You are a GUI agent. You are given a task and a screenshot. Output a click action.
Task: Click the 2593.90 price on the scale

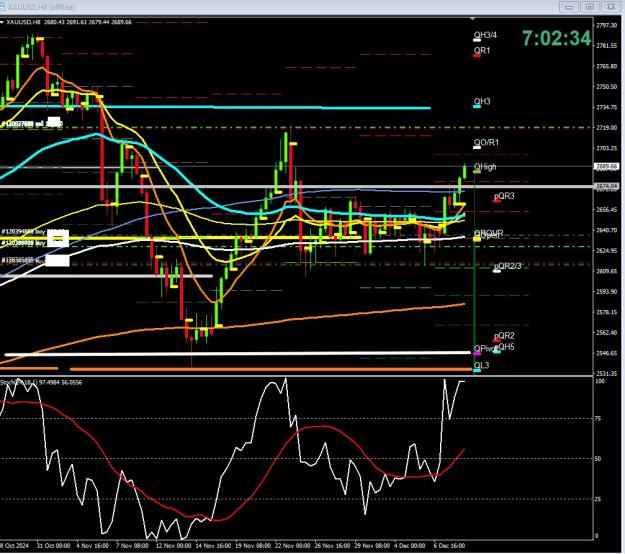(607, 291)
